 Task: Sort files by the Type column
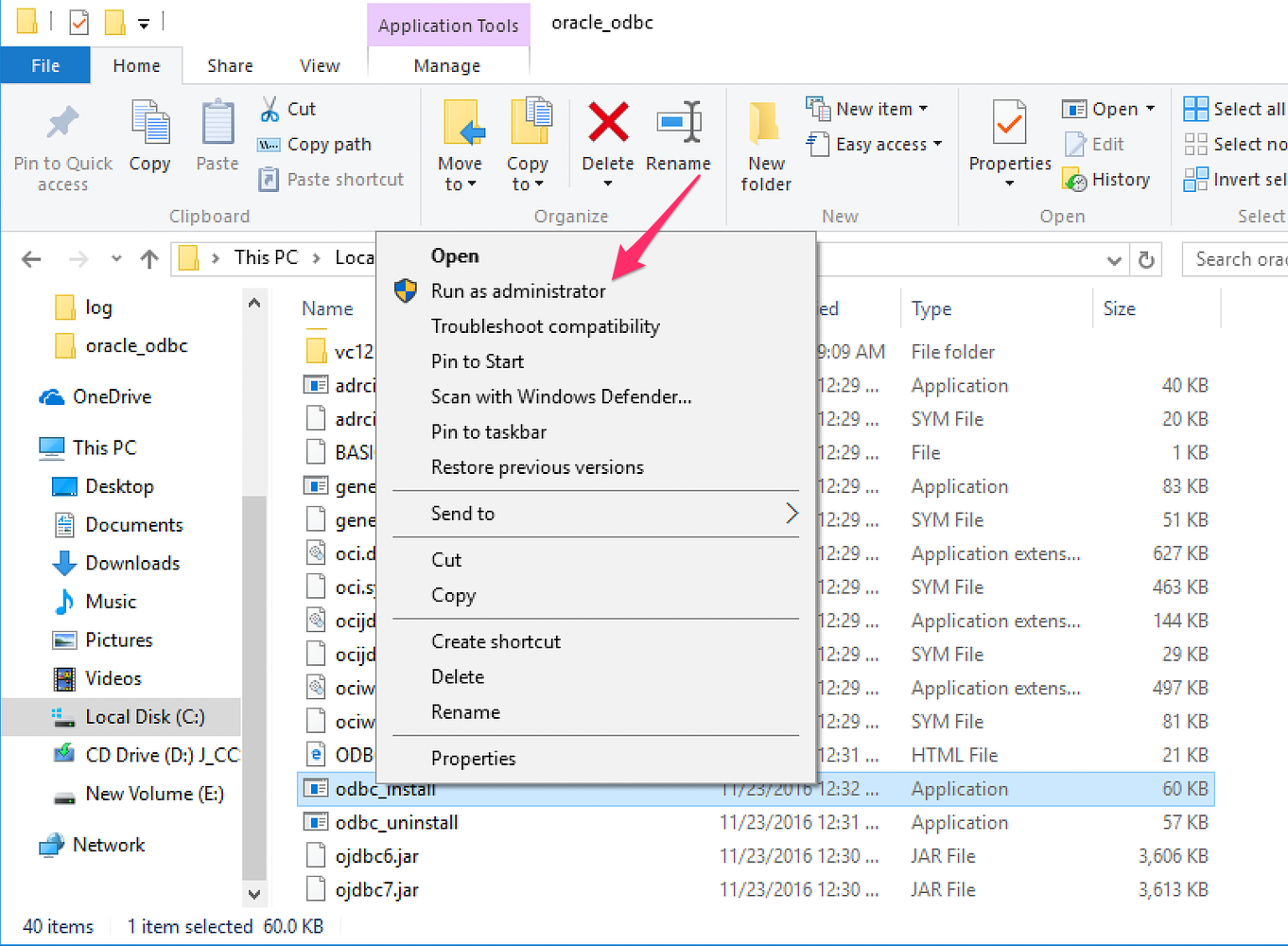pyautogui.click(x=931, y=308)
